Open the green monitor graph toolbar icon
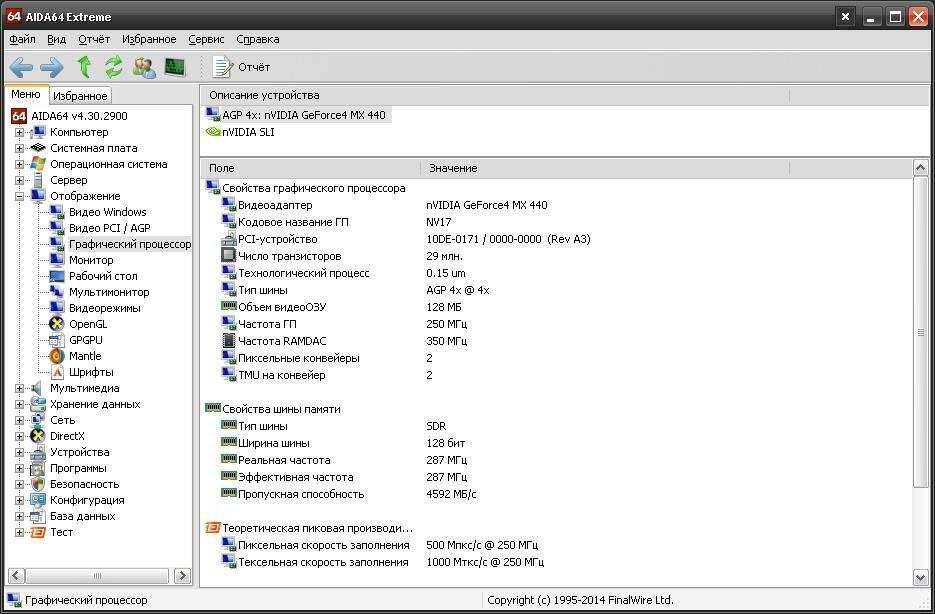935x614 pixels. [x=175, y=67]
